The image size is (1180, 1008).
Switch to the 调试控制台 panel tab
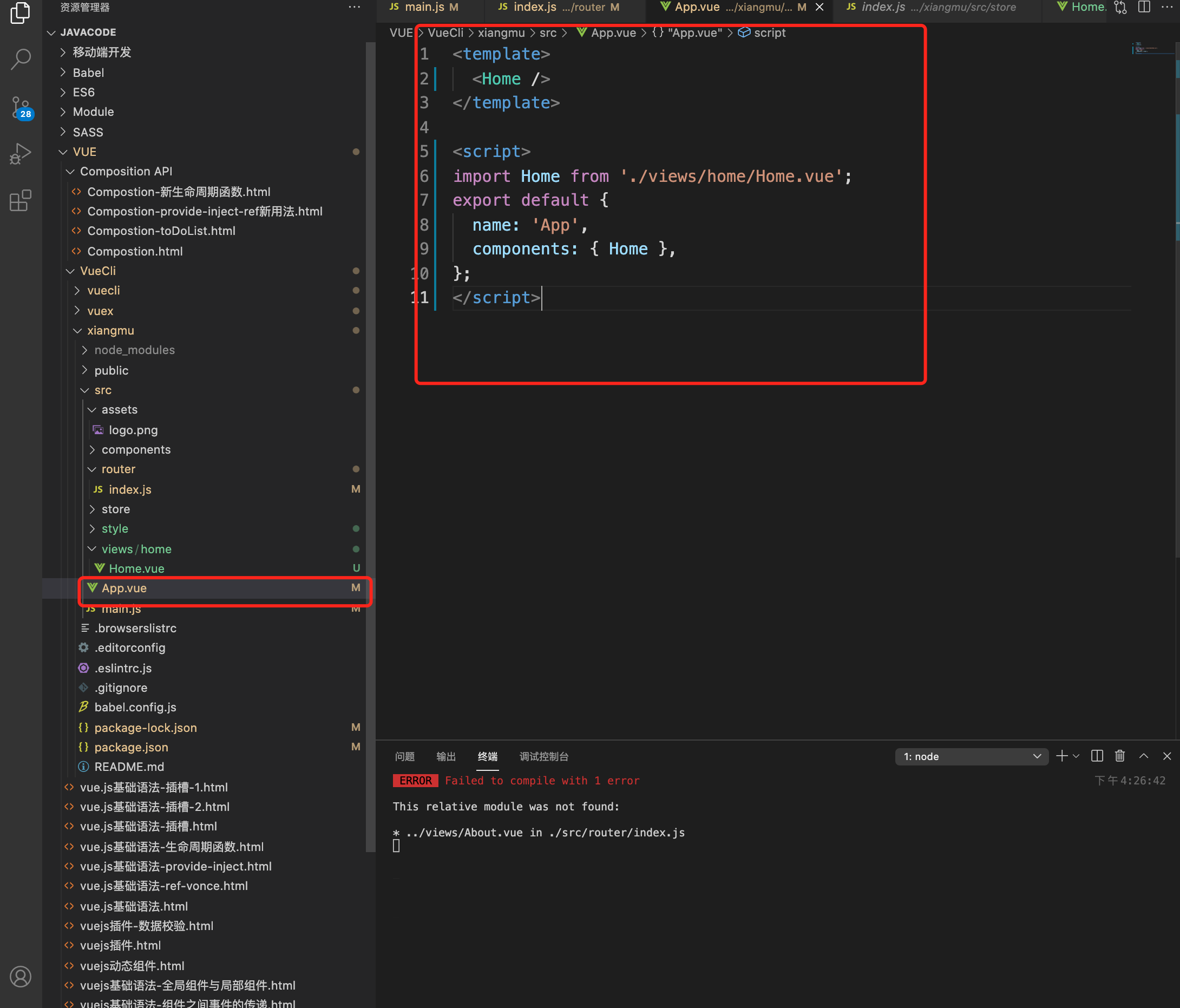click(544, 756)
